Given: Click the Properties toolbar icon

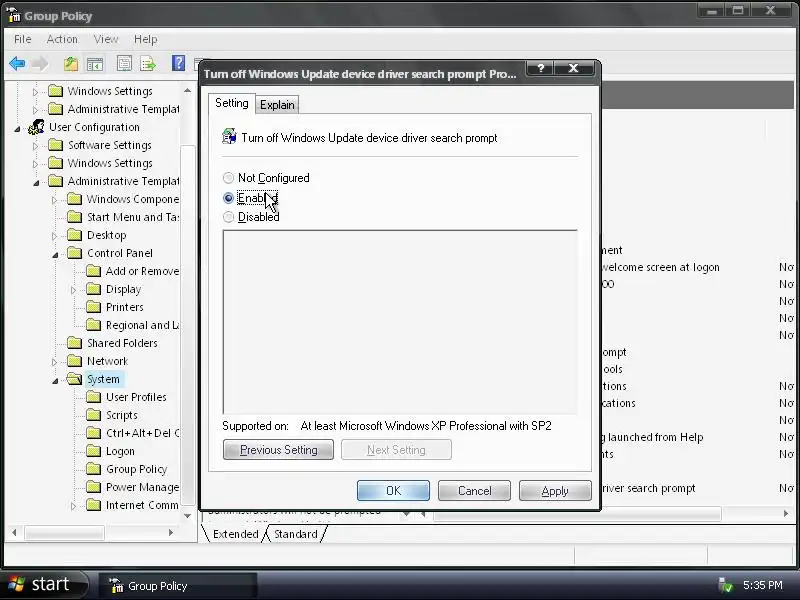Looking at the screenshot, I should coord(124,64).
